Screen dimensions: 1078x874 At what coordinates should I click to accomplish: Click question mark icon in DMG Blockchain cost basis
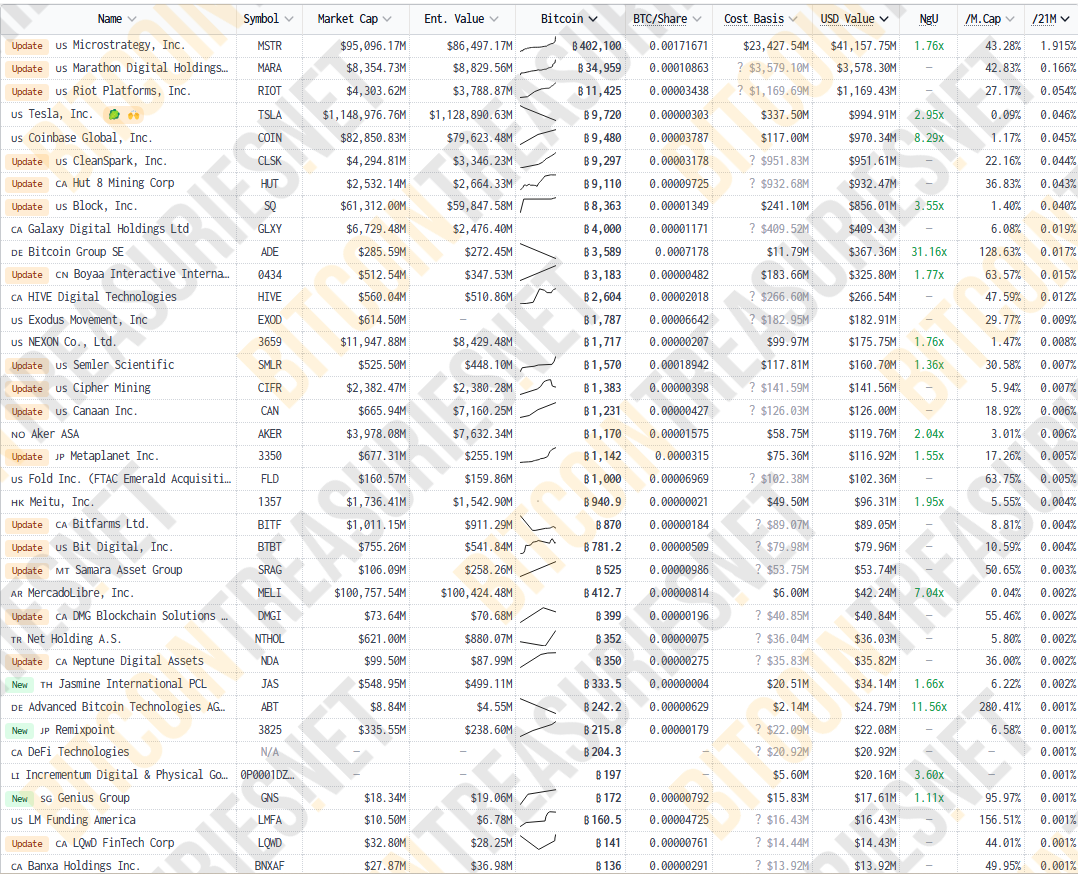coord(758,616)
